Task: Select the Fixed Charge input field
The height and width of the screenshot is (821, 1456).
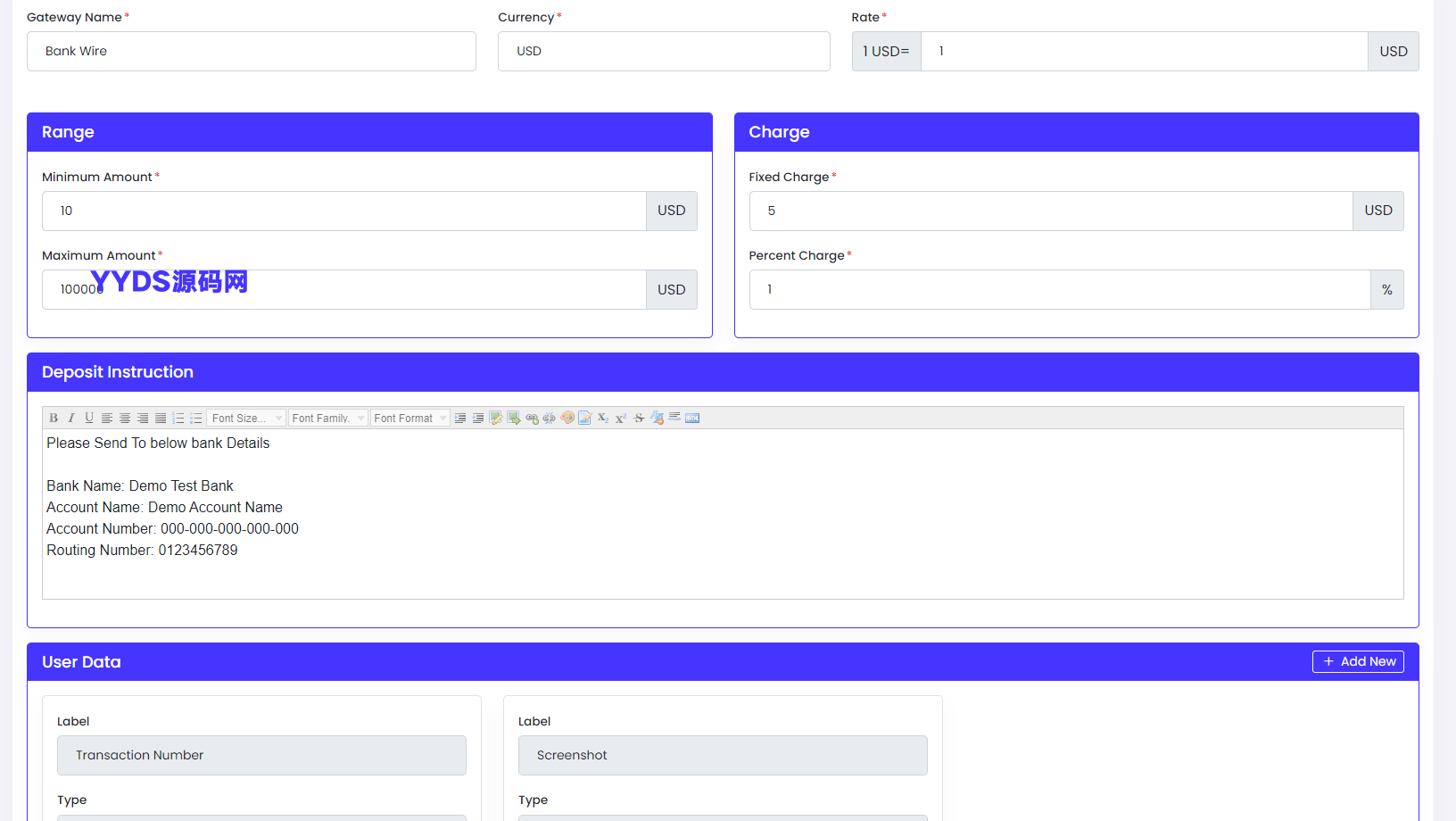Action: coord(1050,211)
